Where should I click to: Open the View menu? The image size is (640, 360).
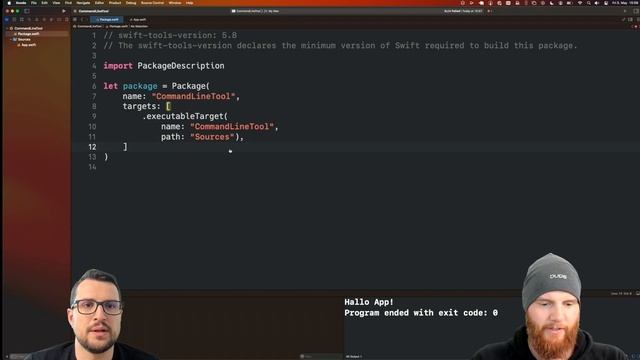point(56,3)
